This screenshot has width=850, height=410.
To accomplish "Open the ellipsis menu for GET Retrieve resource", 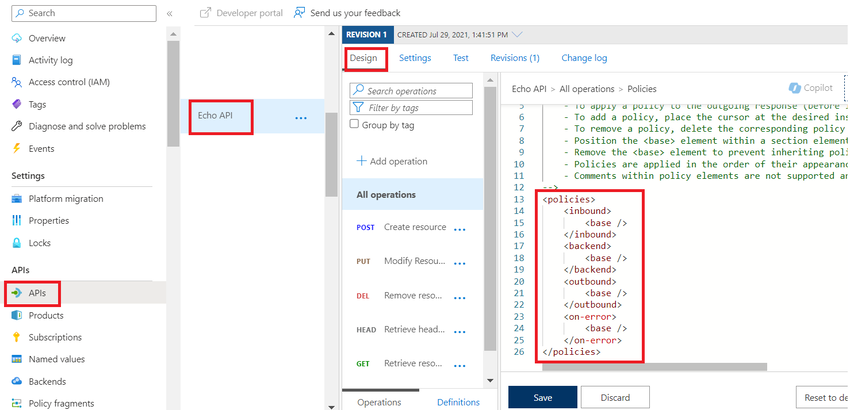I will coord(460,366).
